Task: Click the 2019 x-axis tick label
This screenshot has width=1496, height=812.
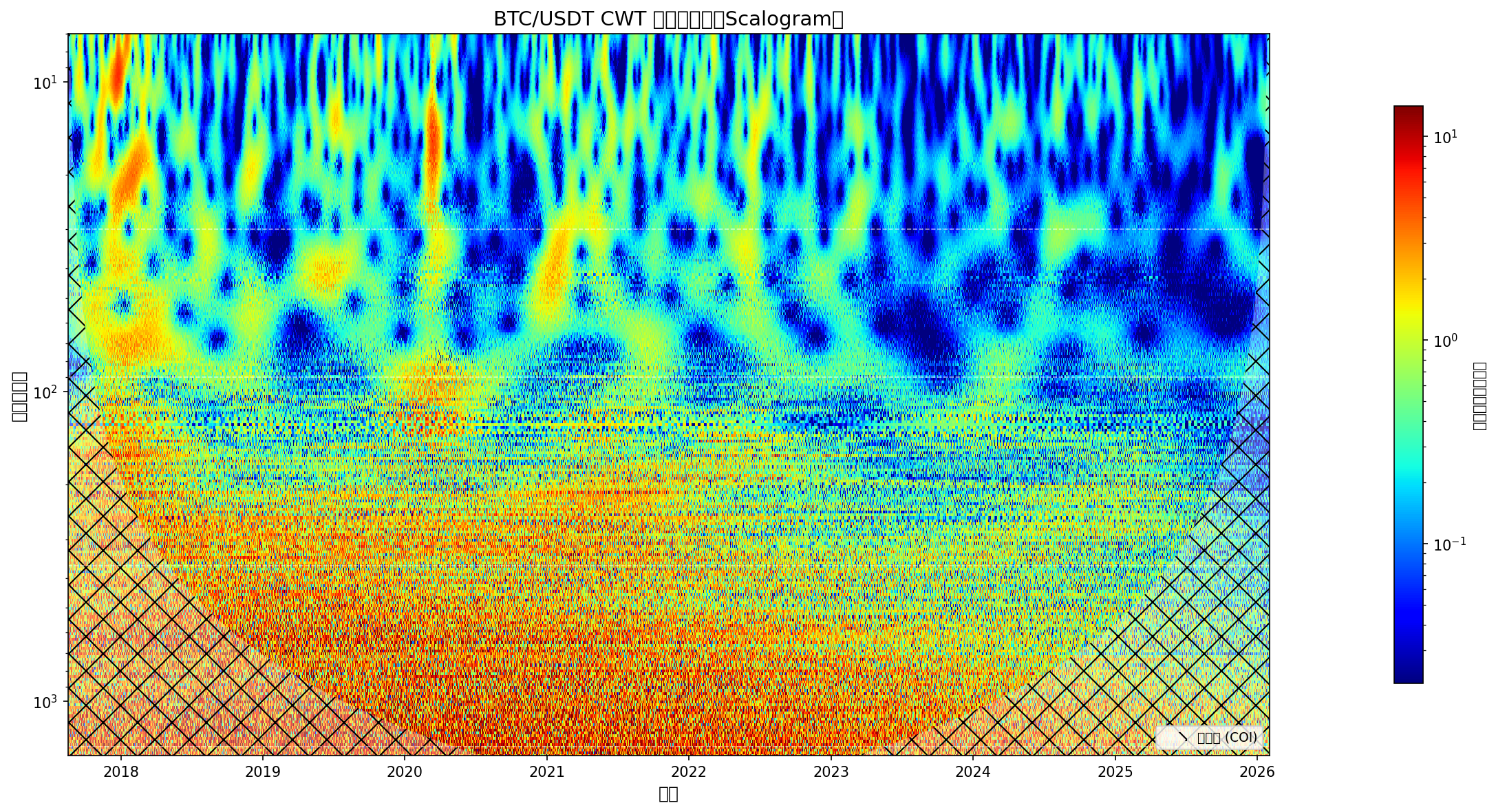Action: pos(263,772)
